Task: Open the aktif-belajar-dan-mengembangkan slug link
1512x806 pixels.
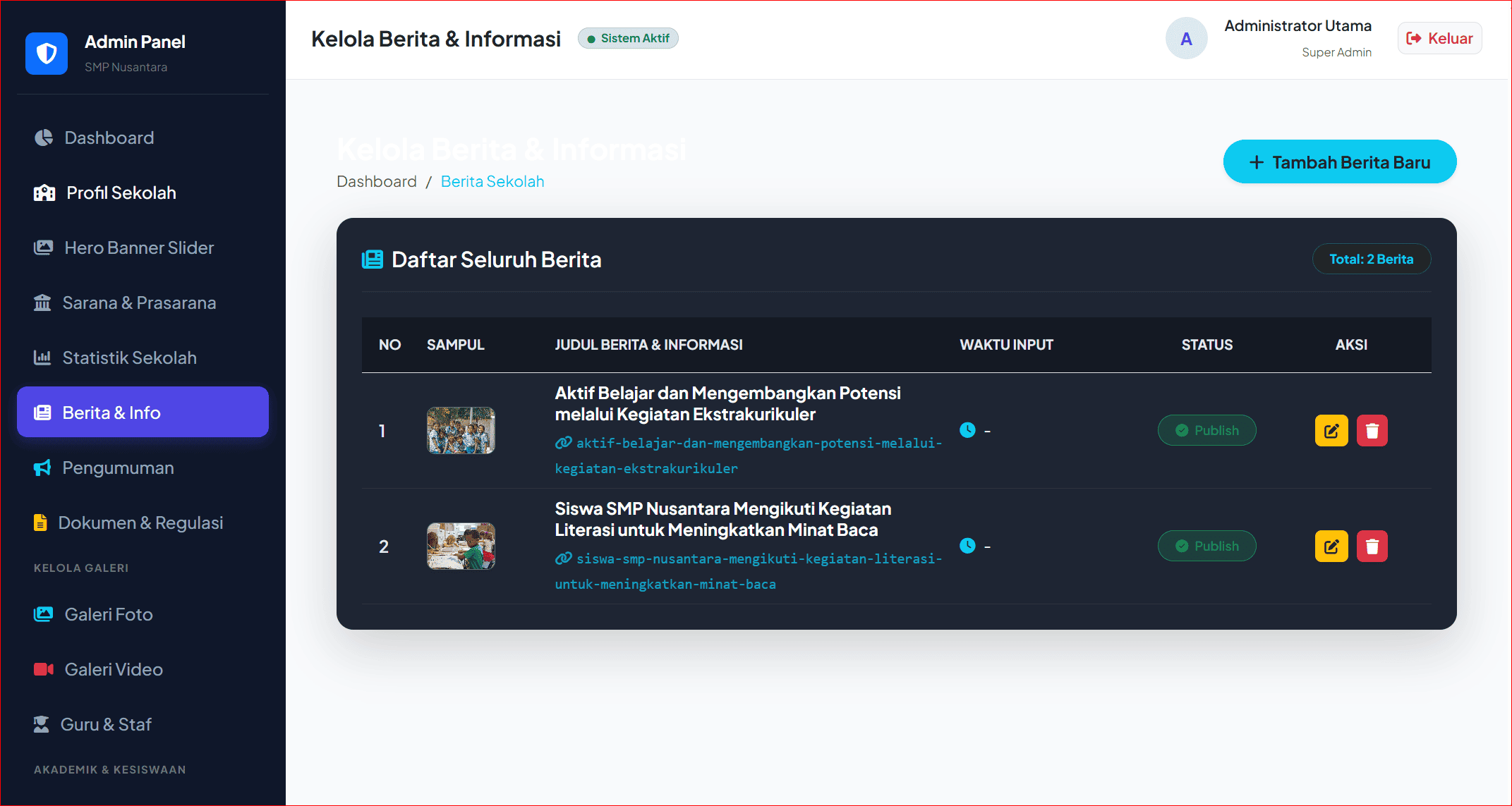Action: (x=749, y=456)
